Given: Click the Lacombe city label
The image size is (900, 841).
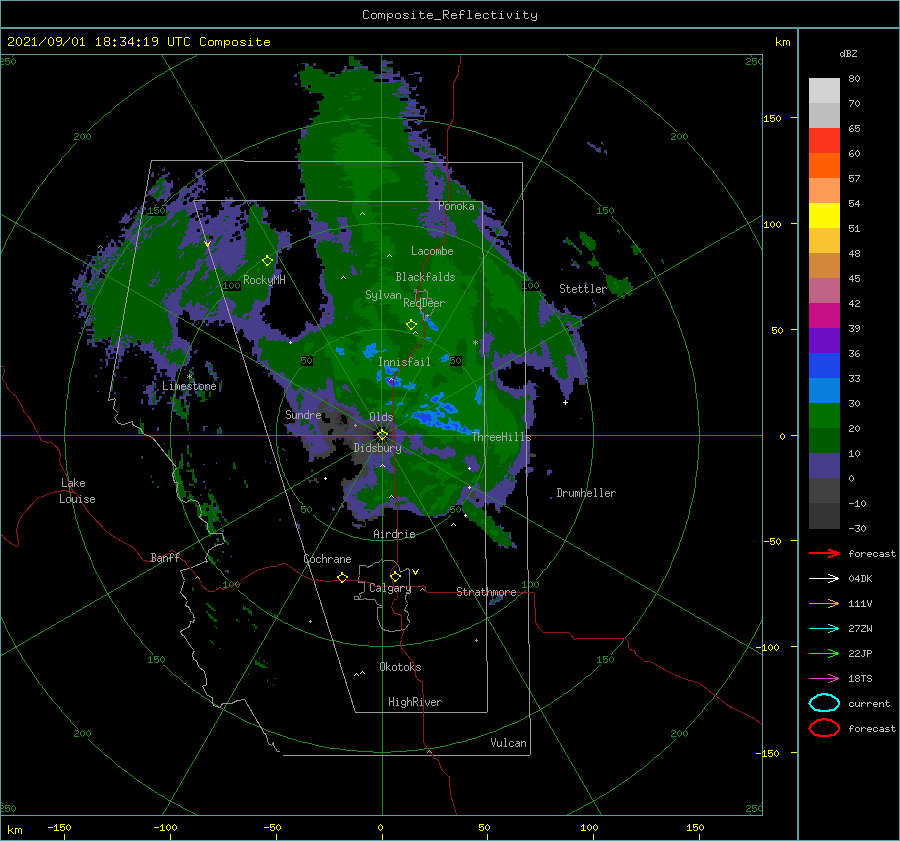Looking at the screenshot, I should (432, 251).
